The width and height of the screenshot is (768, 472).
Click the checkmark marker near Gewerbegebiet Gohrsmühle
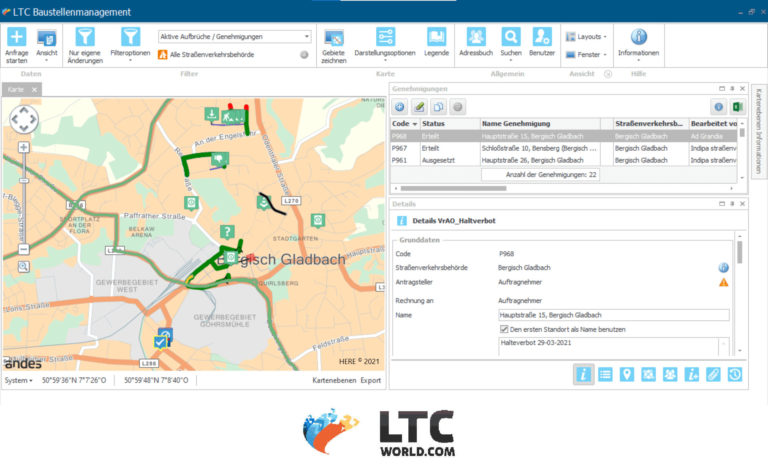coord(160,342)
